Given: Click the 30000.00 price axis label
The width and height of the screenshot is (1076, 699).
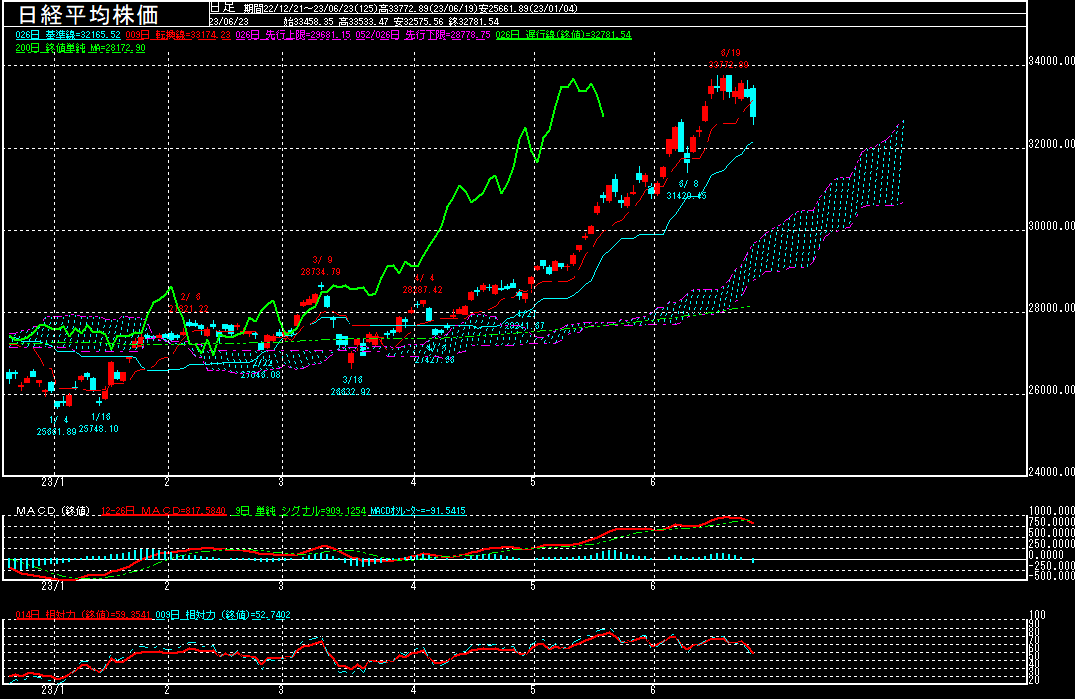Looking at the screenshot, I should (1051, 226).
